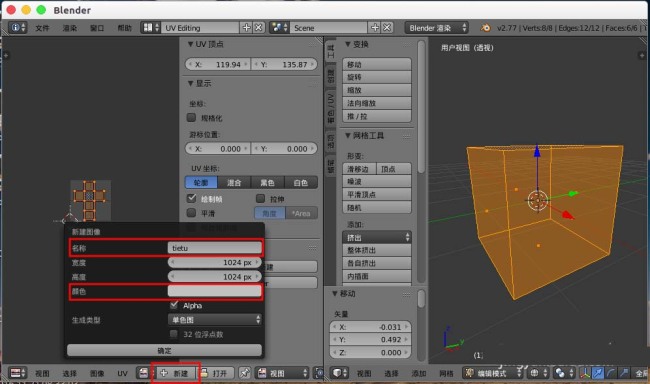650x384 pixels.
Task: Delete the Scene with X icon
Action: [387, 28]
